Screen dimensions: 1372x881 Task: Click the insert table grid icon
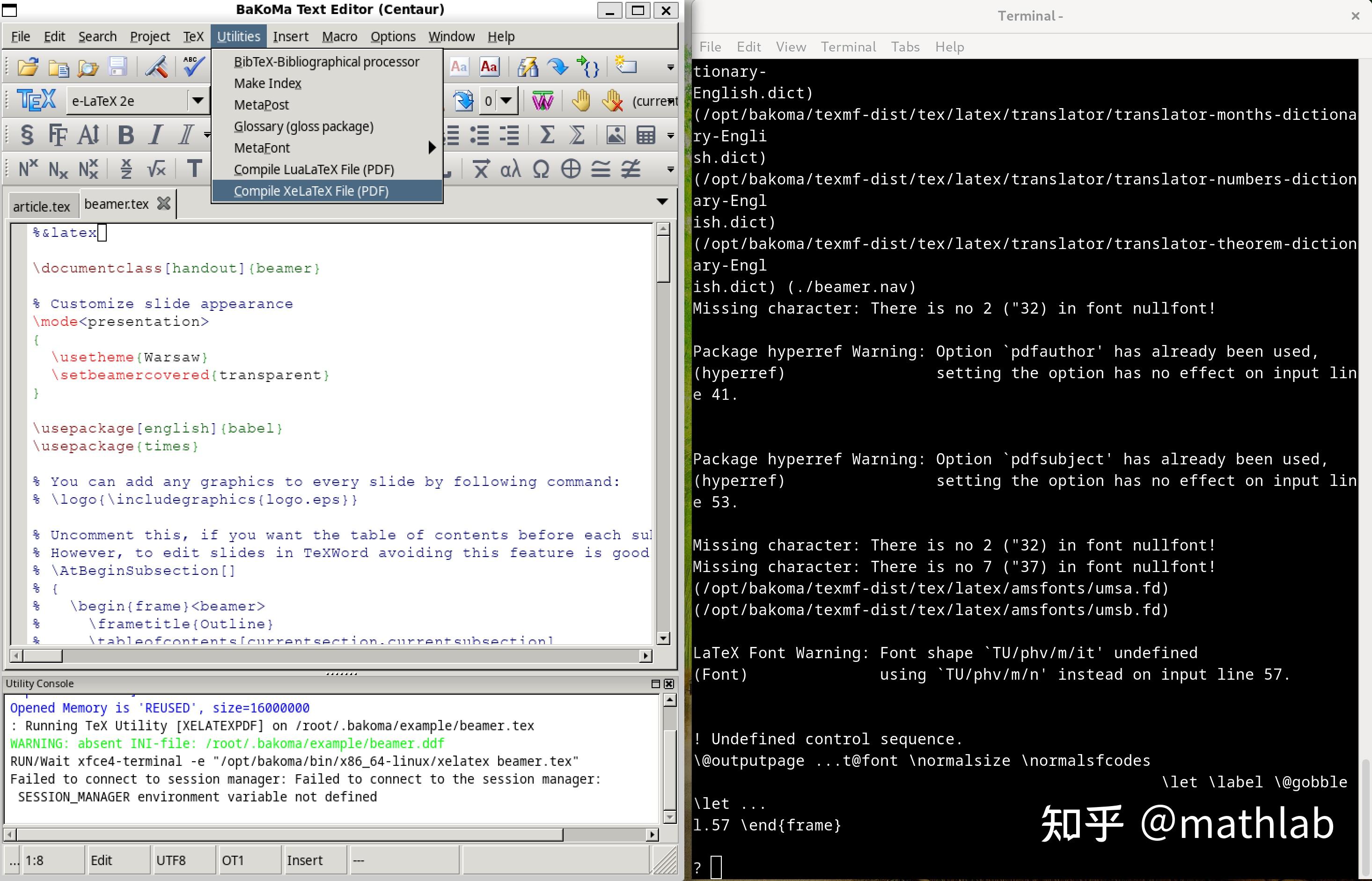point(646,136)
